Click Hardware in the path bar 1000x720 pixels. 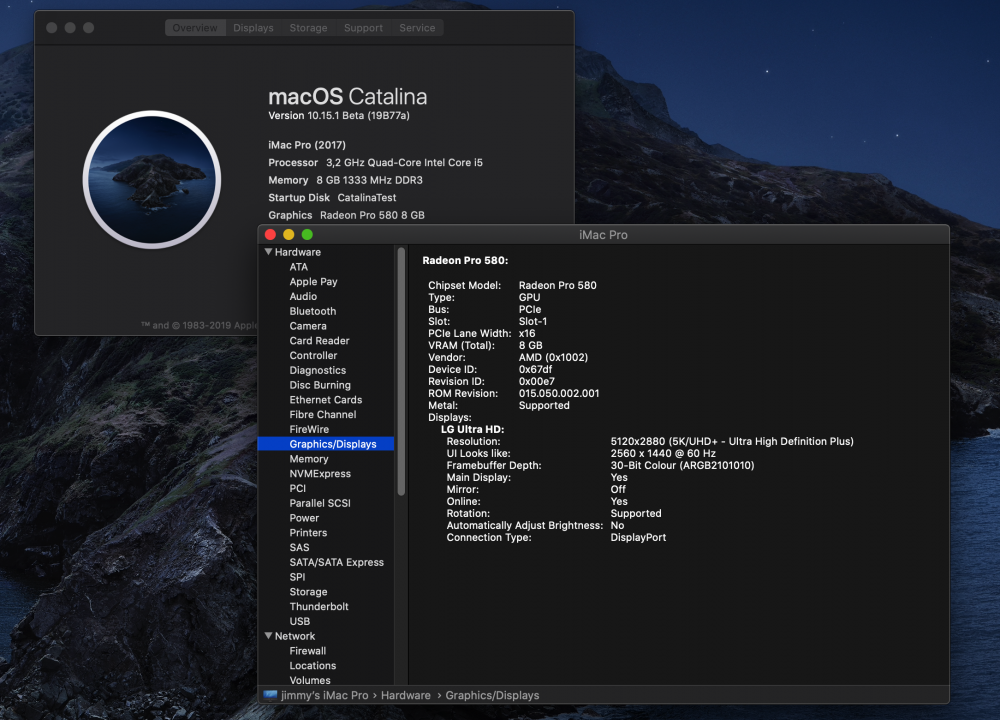(406, 695)
